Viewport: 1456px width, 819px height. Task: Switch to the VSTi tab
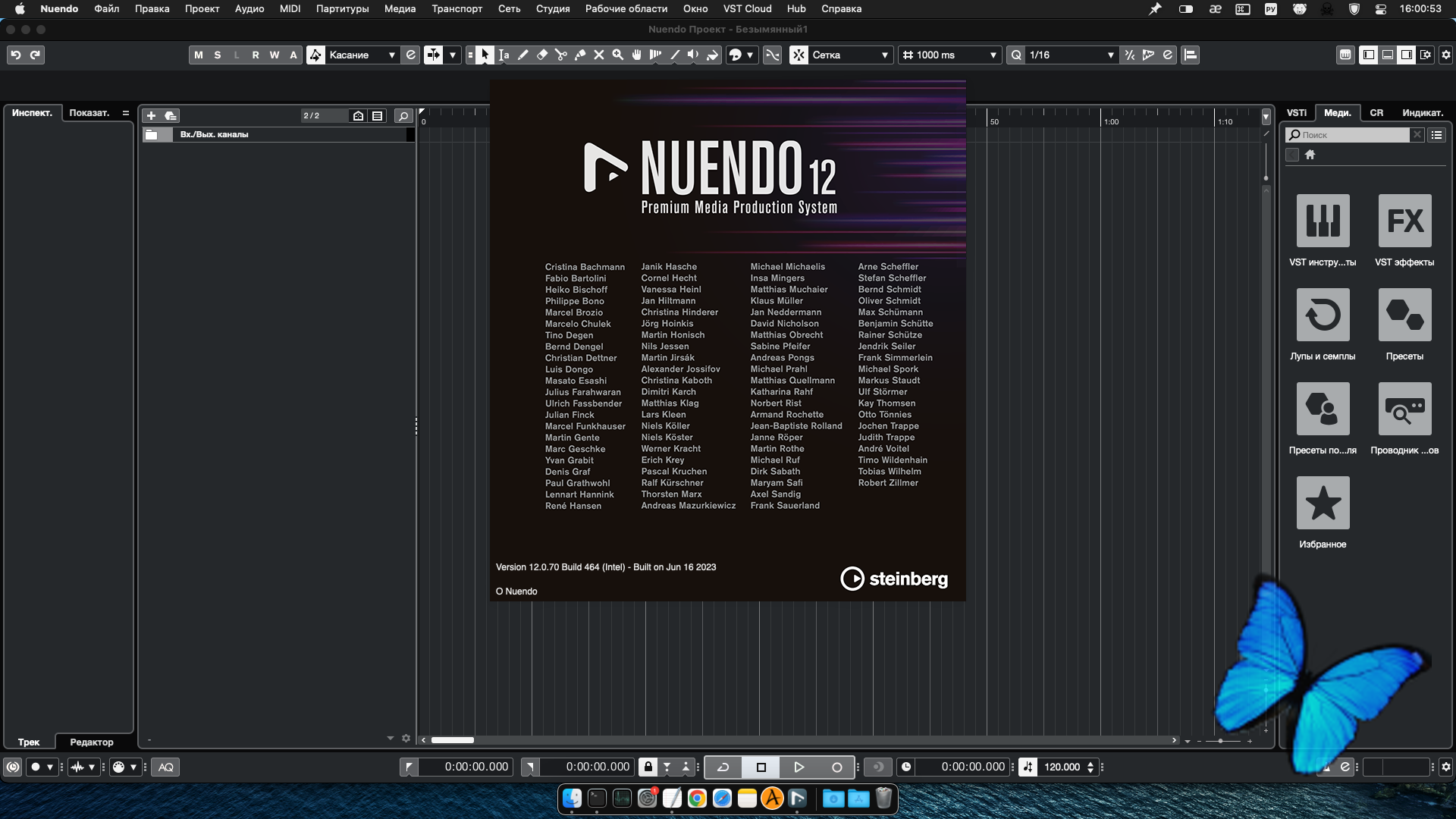1297,112
